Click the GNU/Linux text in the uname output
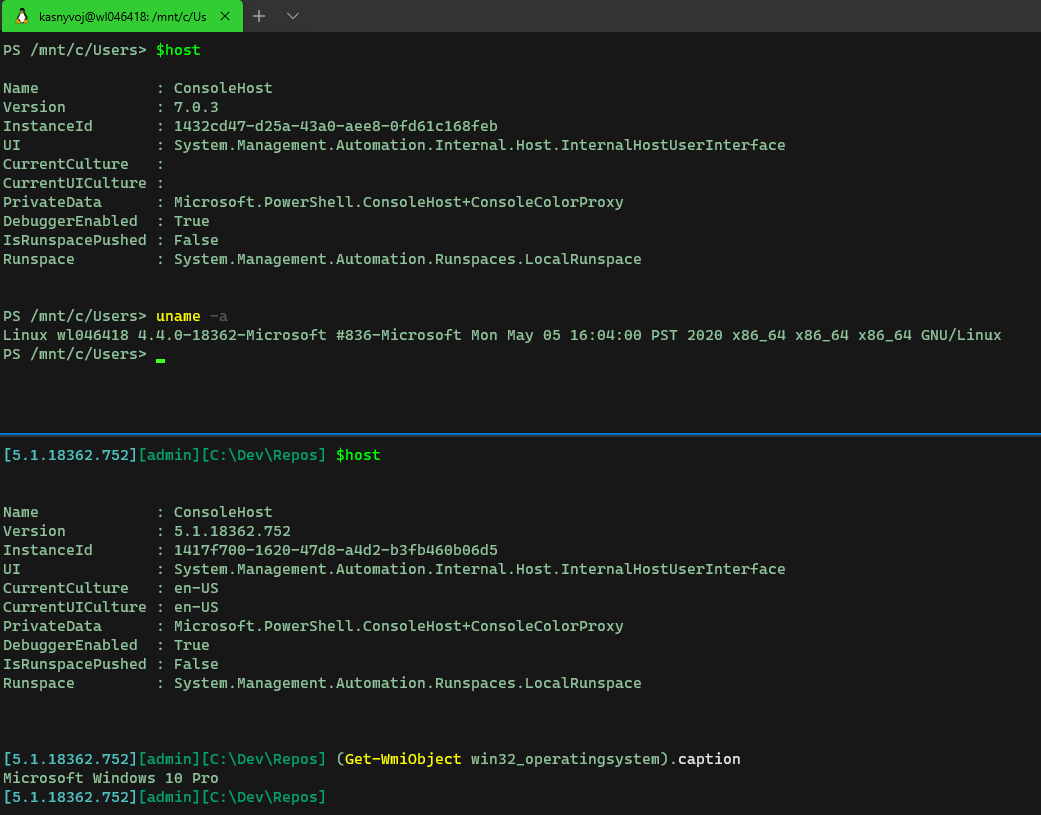This screenshot has height=815, width=1041. [x=960, y=334]
